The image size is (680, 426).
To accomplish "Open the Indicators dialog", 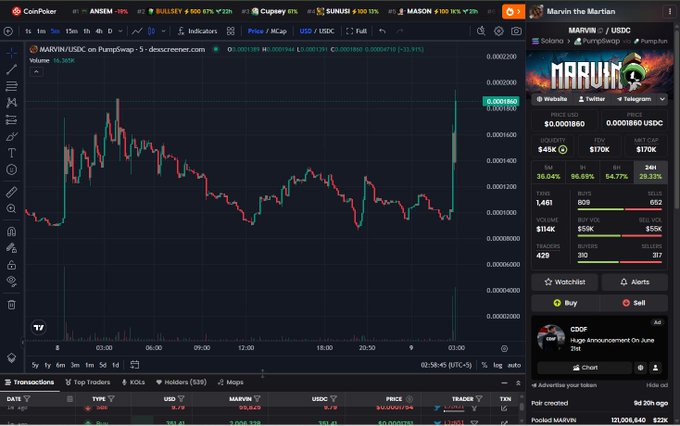I will (197, 31).
